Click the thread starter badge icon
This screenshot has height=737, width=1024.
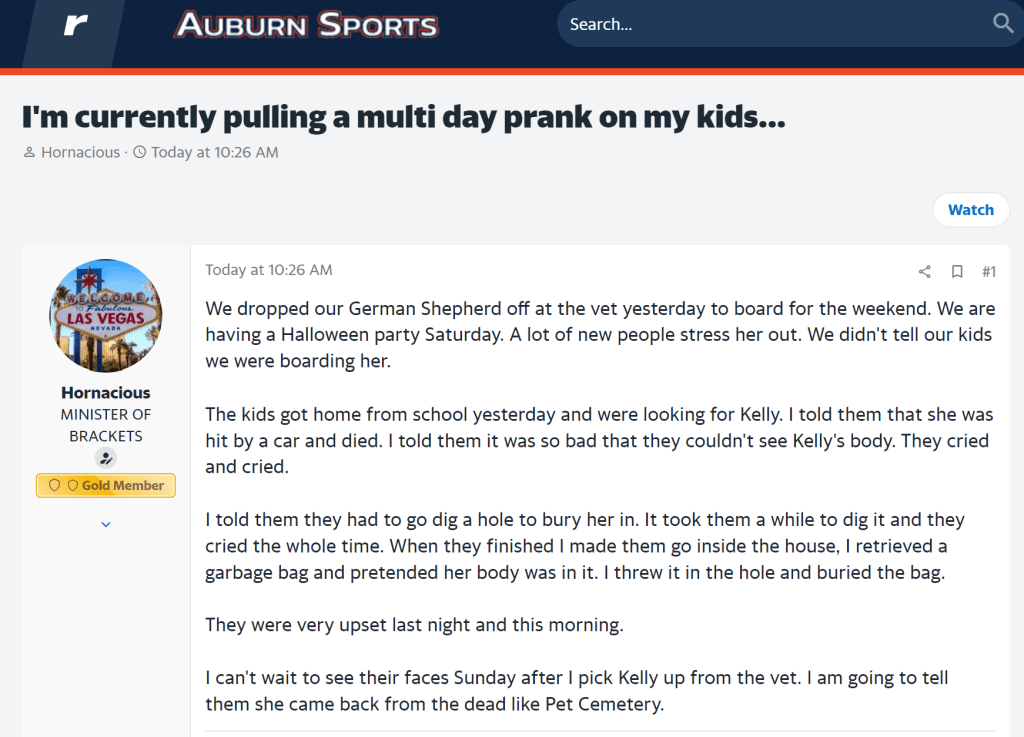coord(106,458)
